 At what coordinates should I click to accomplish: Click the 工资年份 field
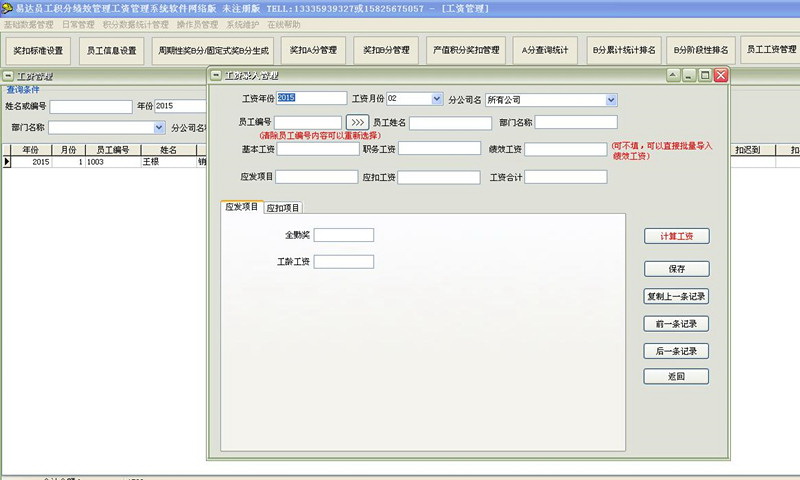(x=311, y=98)
